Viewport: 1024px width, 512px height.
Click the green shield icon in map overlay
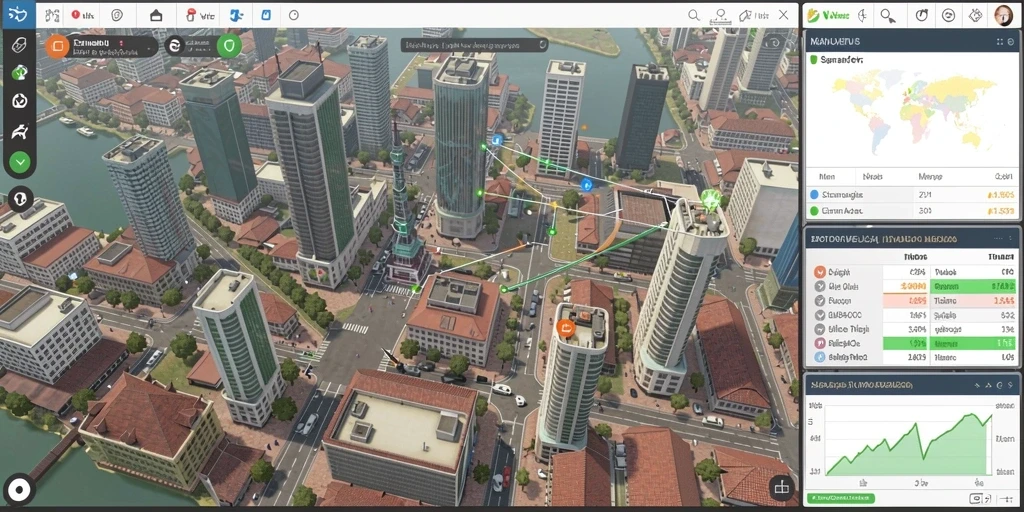[229, 46]
